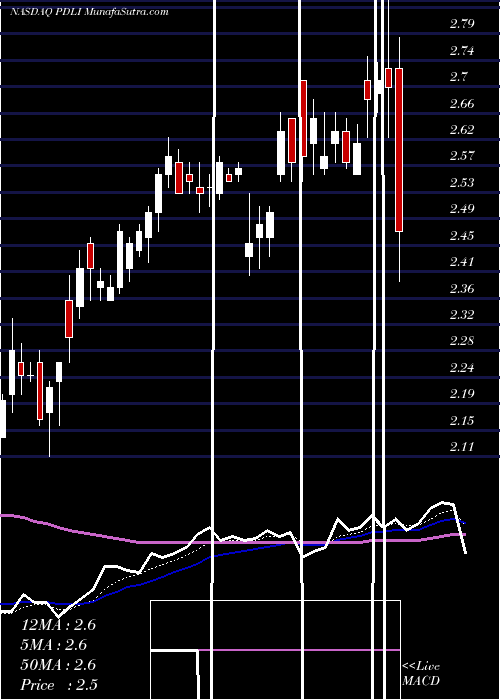Click the 2.74 price axis label
Viewport: 500px width, 700px height.
[462, 50]
